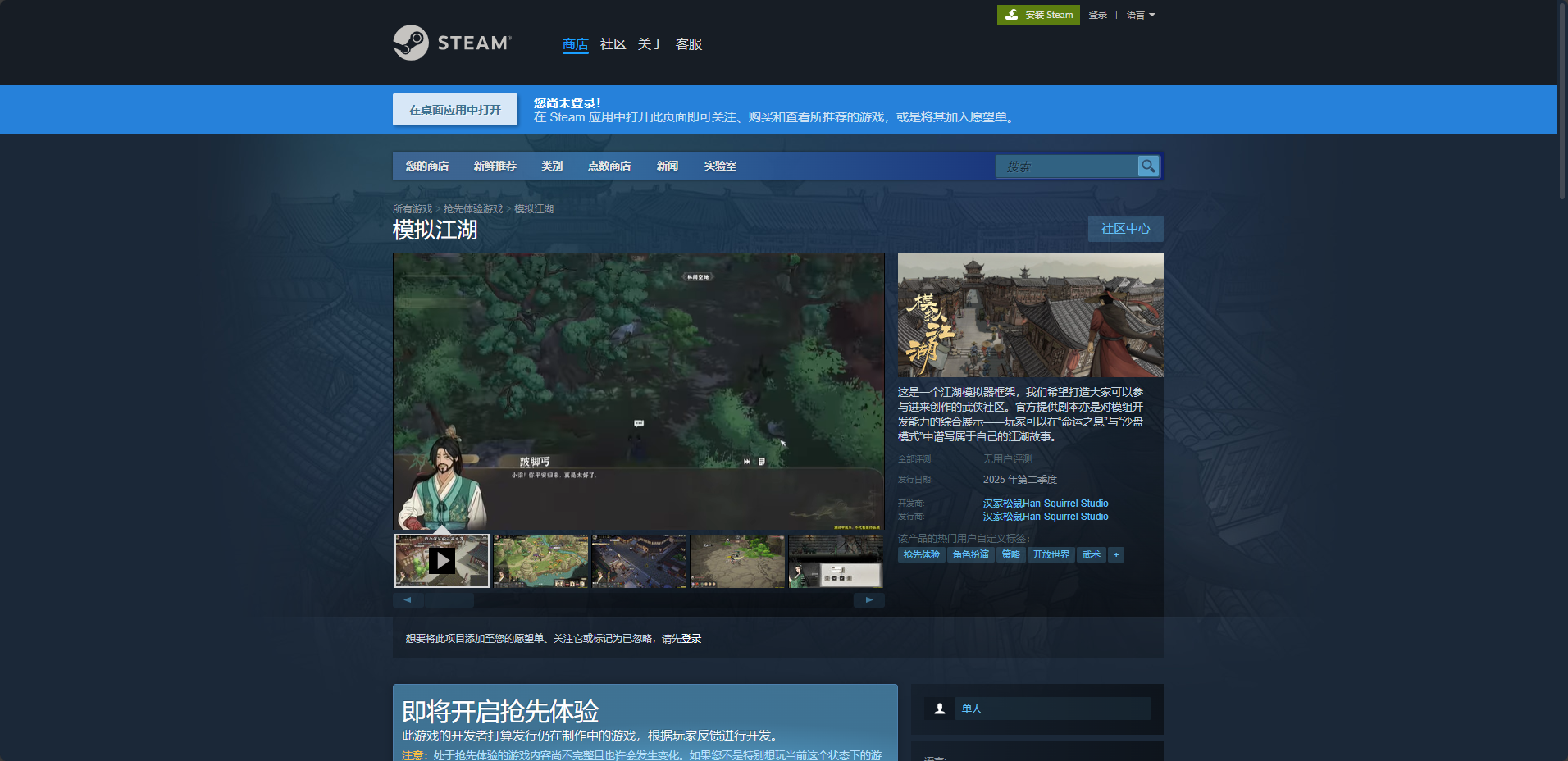Click the game header capsule image
Screen dimensions: 1568x761
[1030, 315]
